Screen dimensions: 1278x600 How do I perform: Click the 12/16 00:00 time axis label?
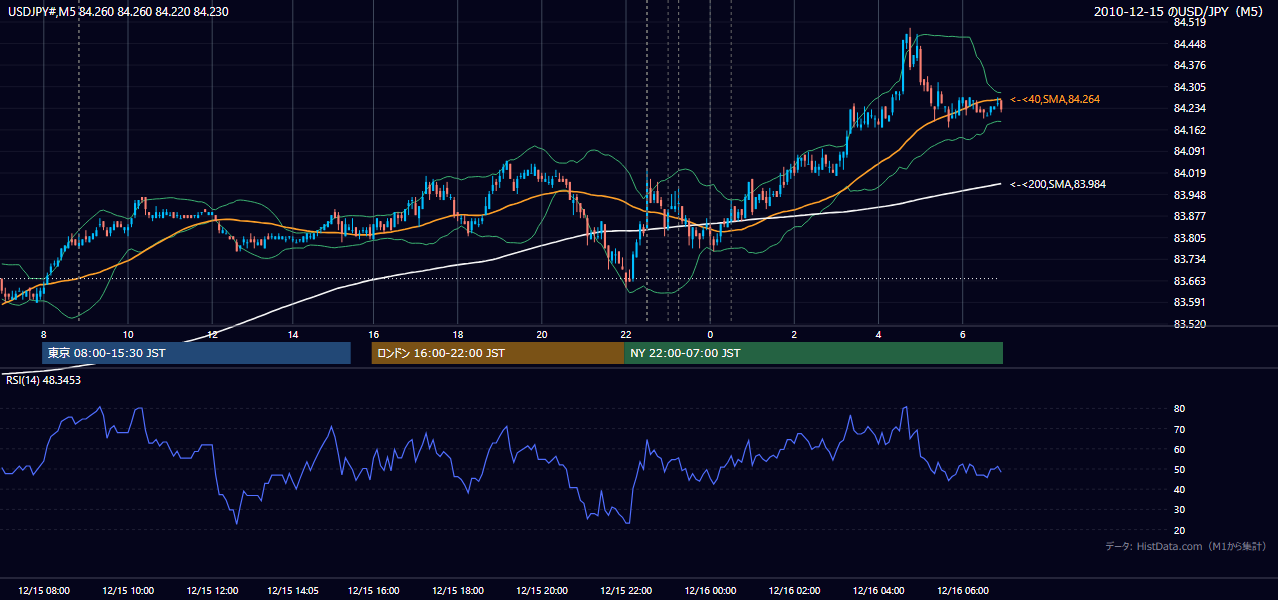(x=711, y=591)
